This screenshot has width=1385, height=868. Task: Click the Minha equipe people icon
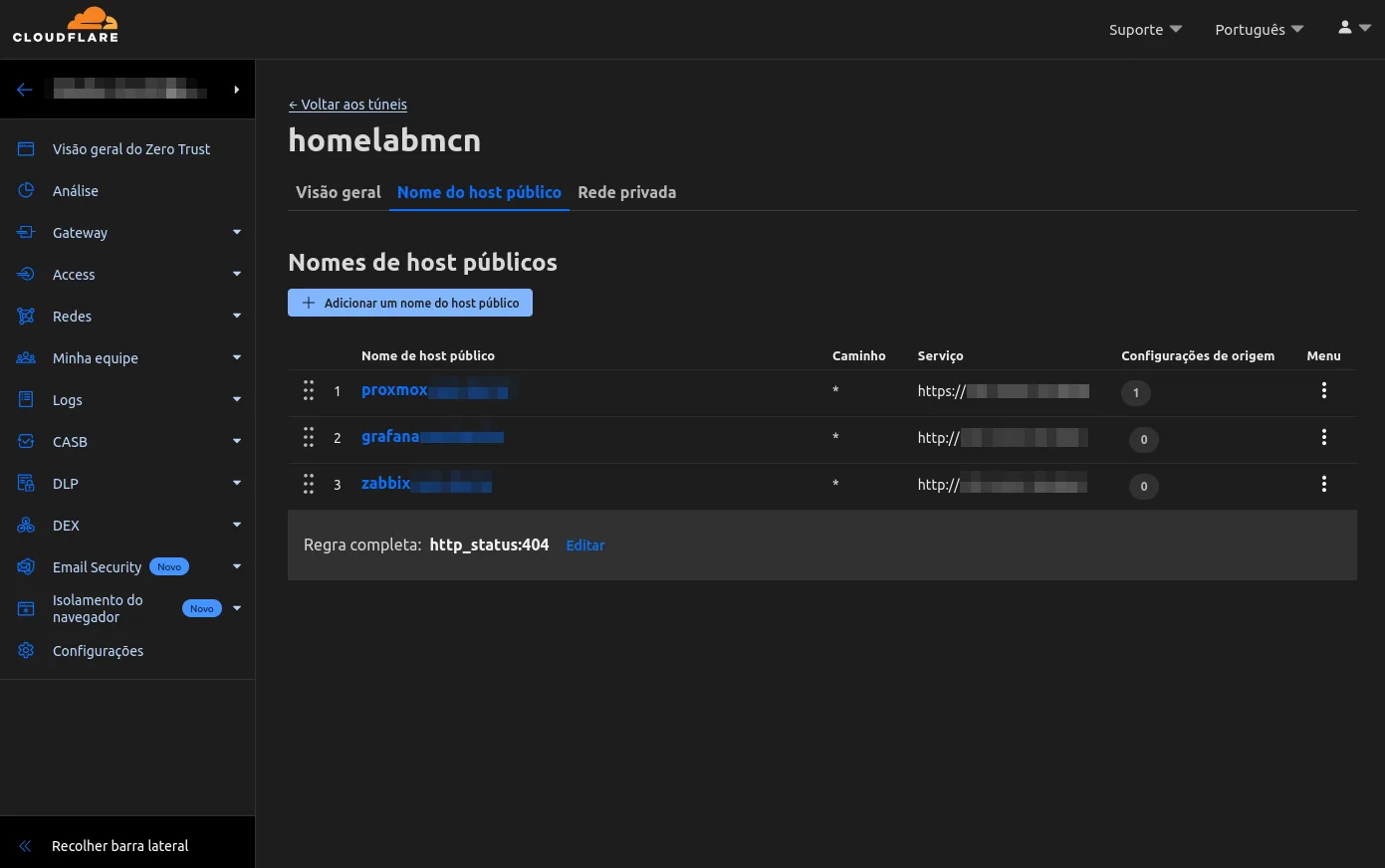tap(26, 358)
